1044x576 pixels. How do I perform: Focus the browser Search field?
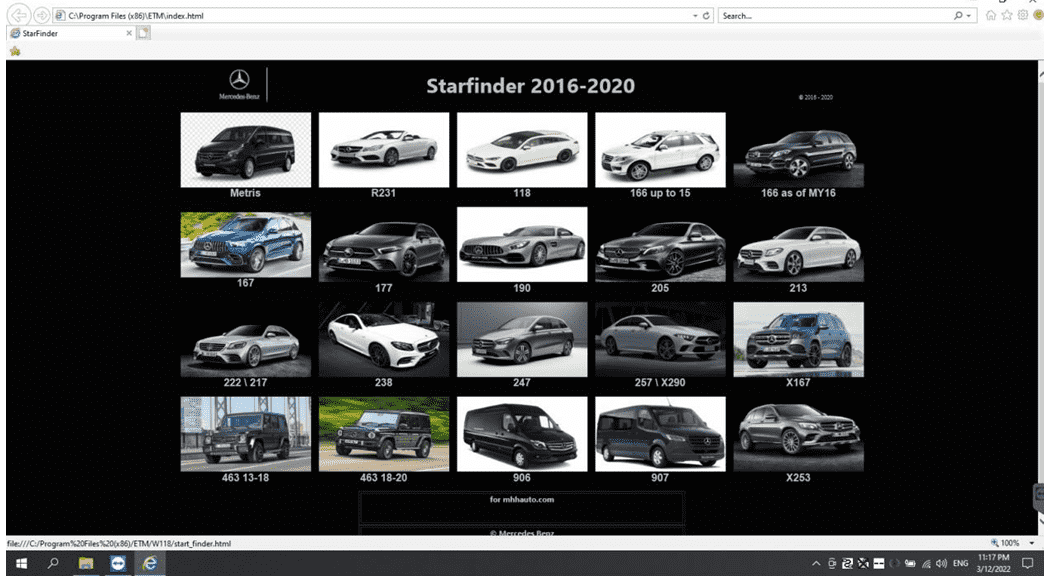[835, 15]
